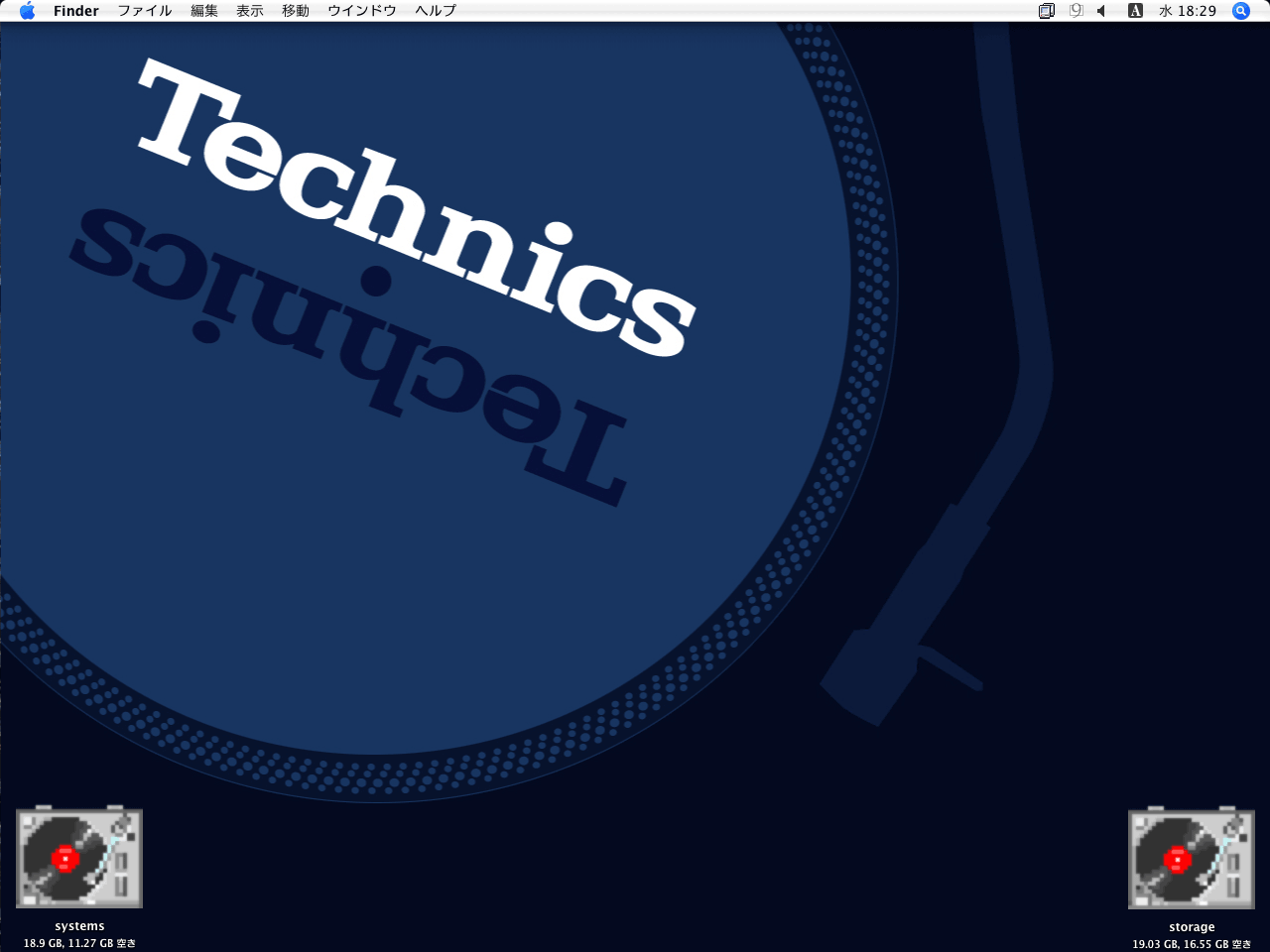Image resolution: width=1270 pixels, height=952 pixels.
Task: Open the Finder application menu
Action: click(76, 11)
